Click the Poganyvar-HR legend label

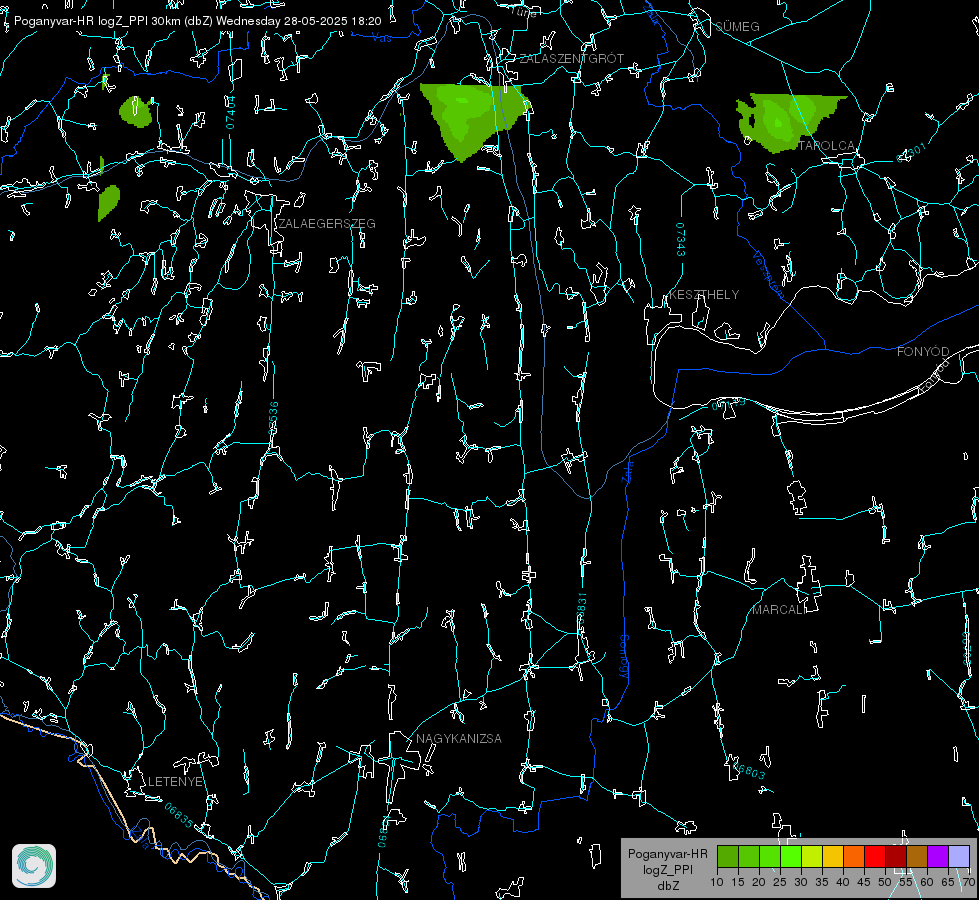point(667,854)
